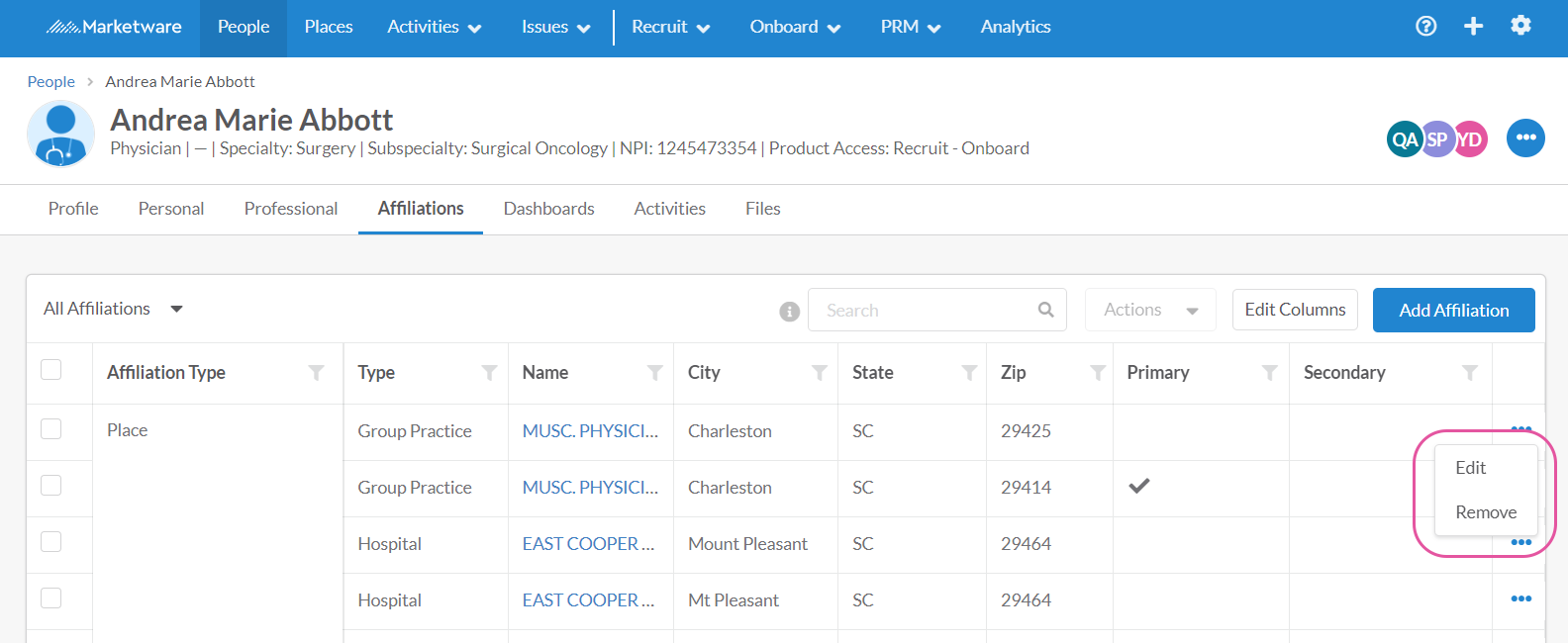Screen dimensions: 1568x643
Task: Select the Affiliations tab
Action: (x=421, y=209)
